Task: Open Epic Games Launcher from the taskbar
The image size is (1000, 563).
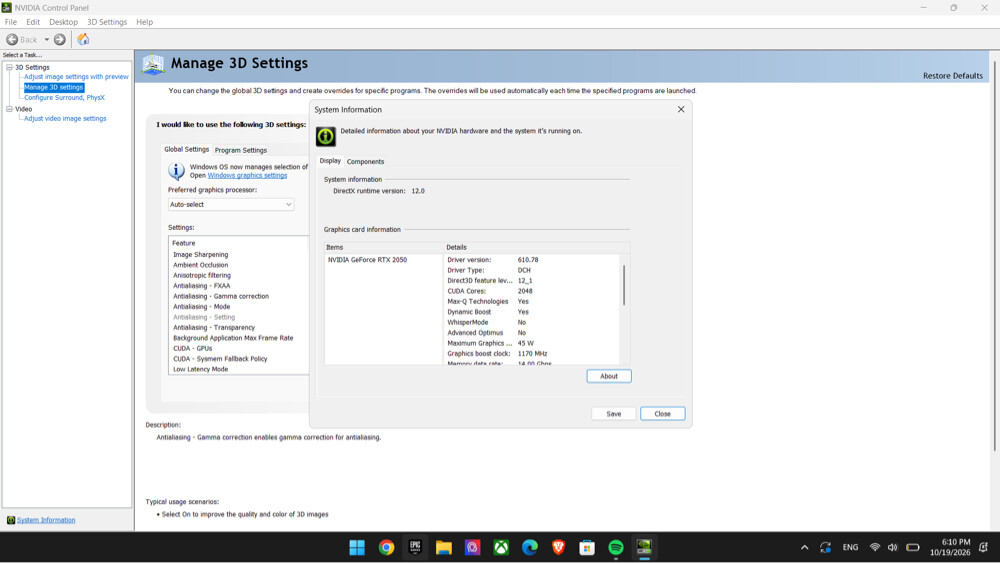Action: 415,548
